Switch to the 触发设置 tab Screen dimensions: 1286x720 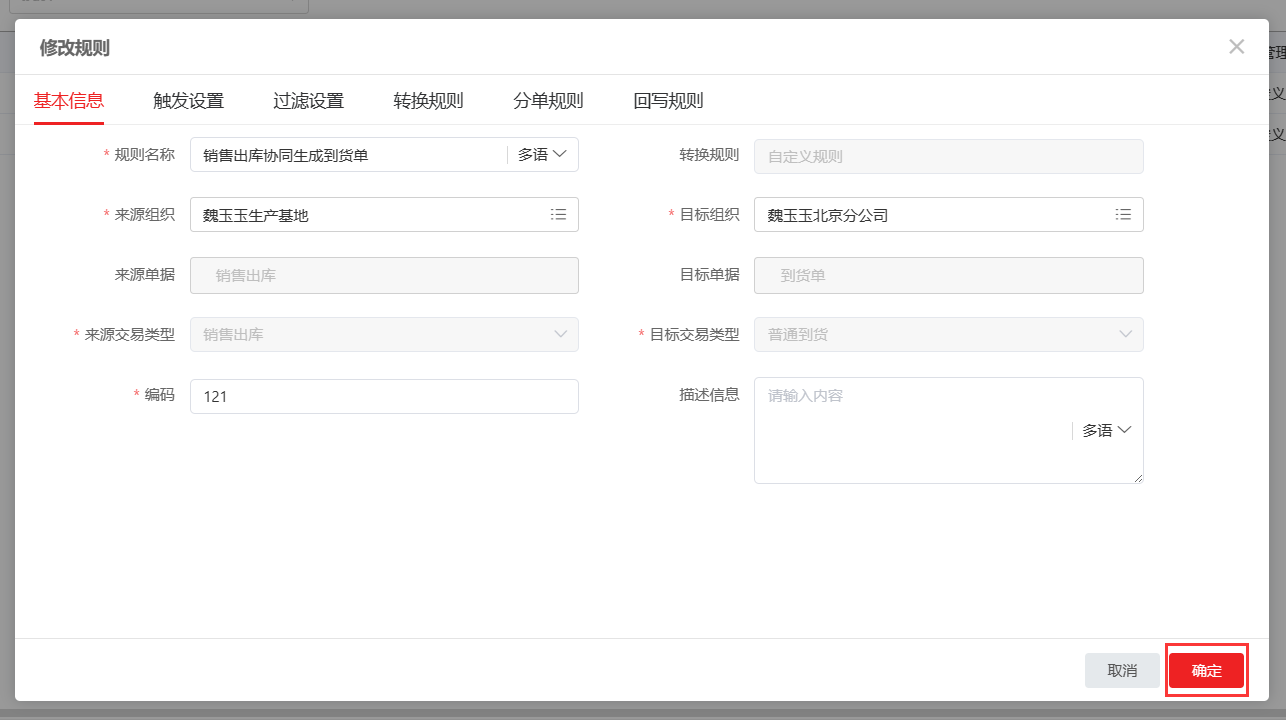[x=187, y=100]
